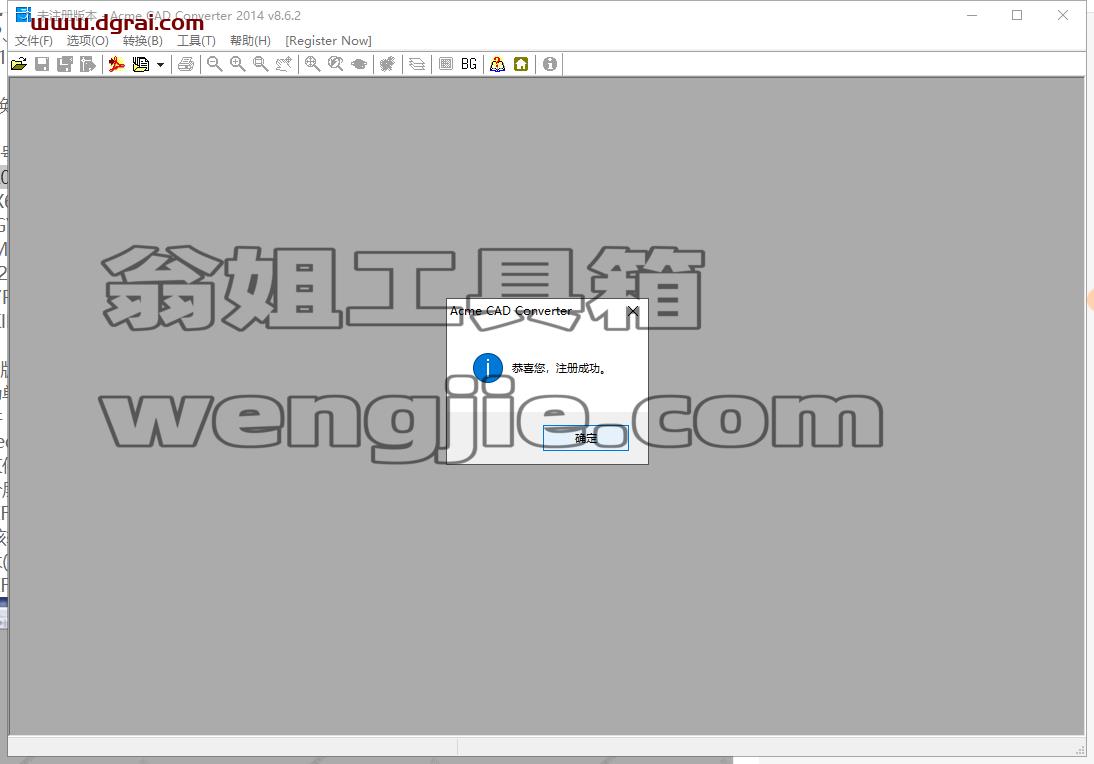The image size is (1094, 764).
Task: Click the About info icon
Action: coord(550,64)
